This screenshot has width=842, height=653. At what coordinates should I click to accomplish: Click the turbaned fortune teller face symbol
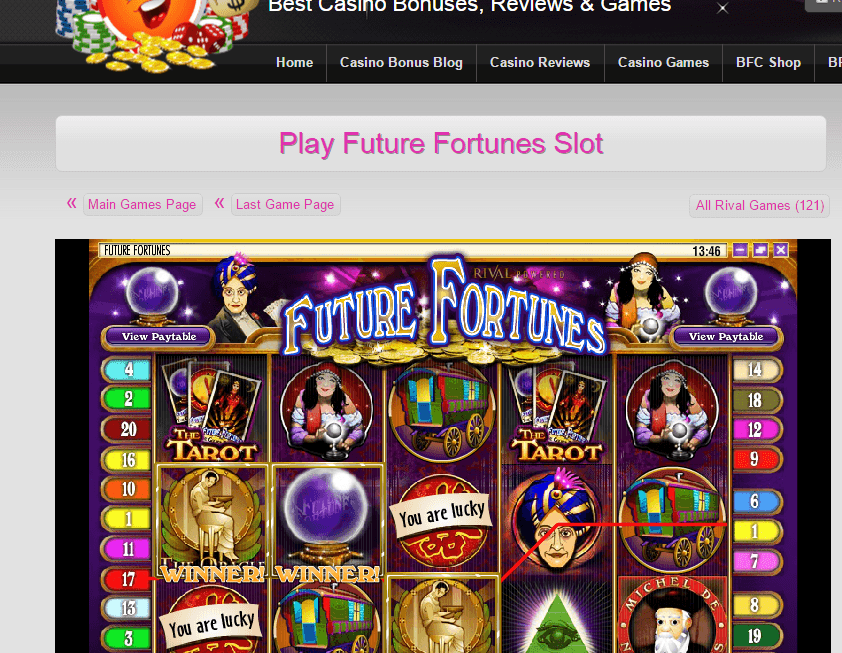point(557,519)
